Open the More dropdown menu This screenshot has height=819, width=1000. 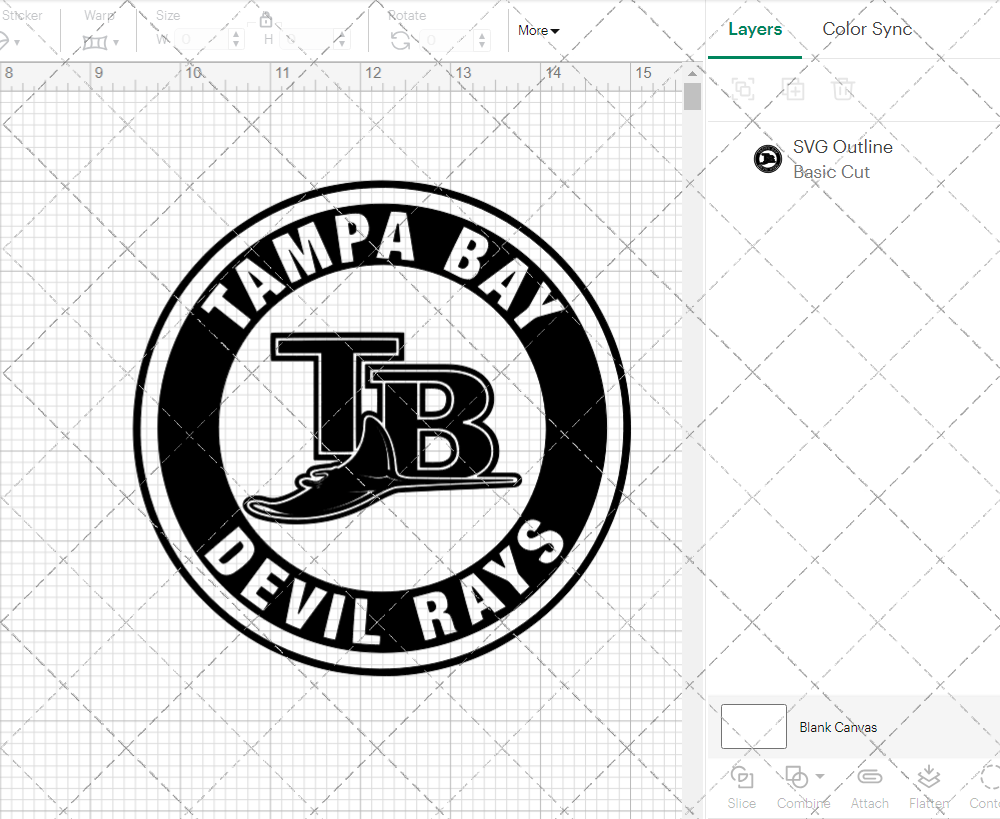tap(538, 31)
